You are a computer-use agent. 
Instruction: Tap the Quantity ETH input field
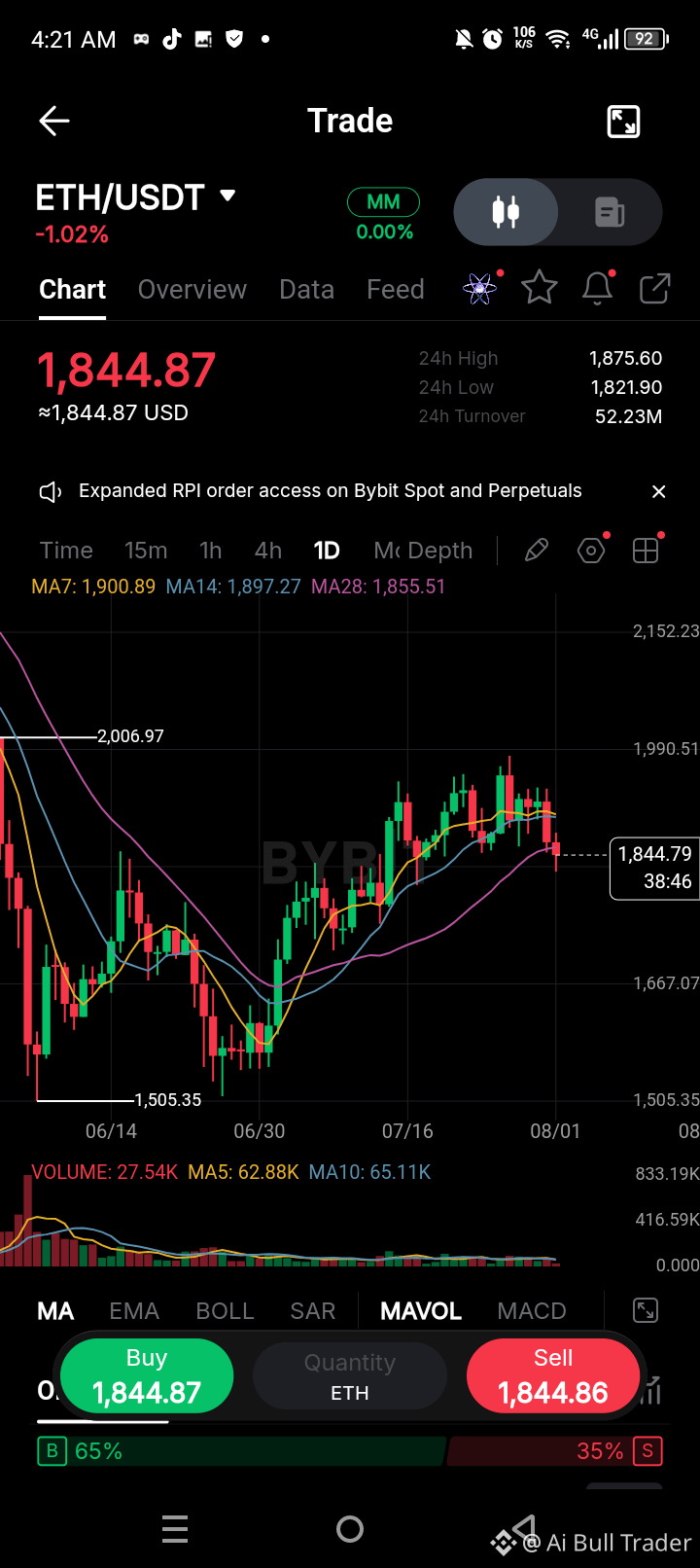click(350, 1376)
